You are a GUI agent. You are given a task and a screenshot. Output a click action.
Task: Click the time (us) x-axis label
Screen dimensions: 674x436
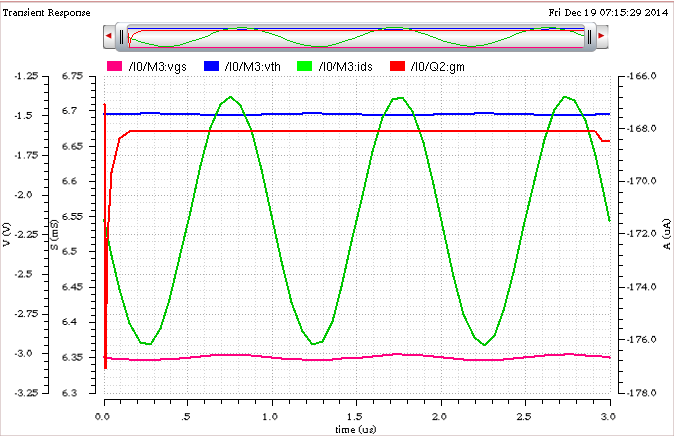click(x=357, y=427)
